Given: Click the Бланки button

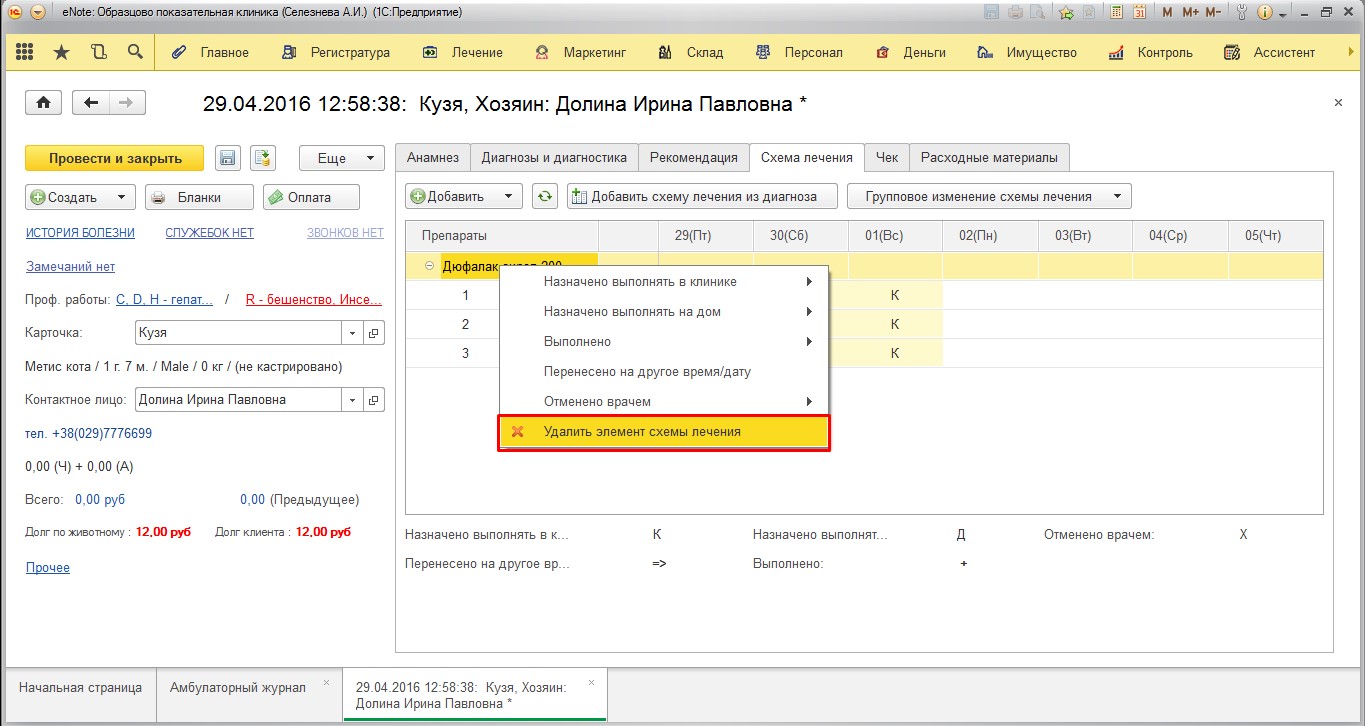Looking at the screenshot, I should pyautogui.click(x=199, y=197).
